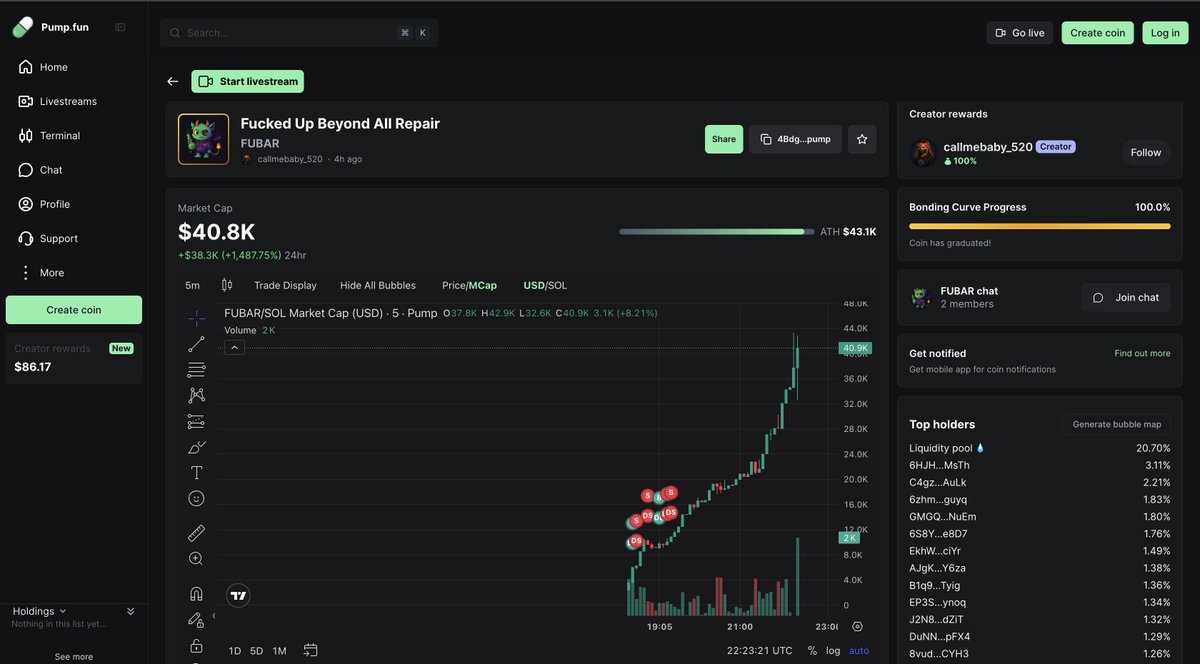The height and width of the screenshot is (664, 1200).
Task: Copy contract address 4Bdg...pump
Action: tap(795, 139)
